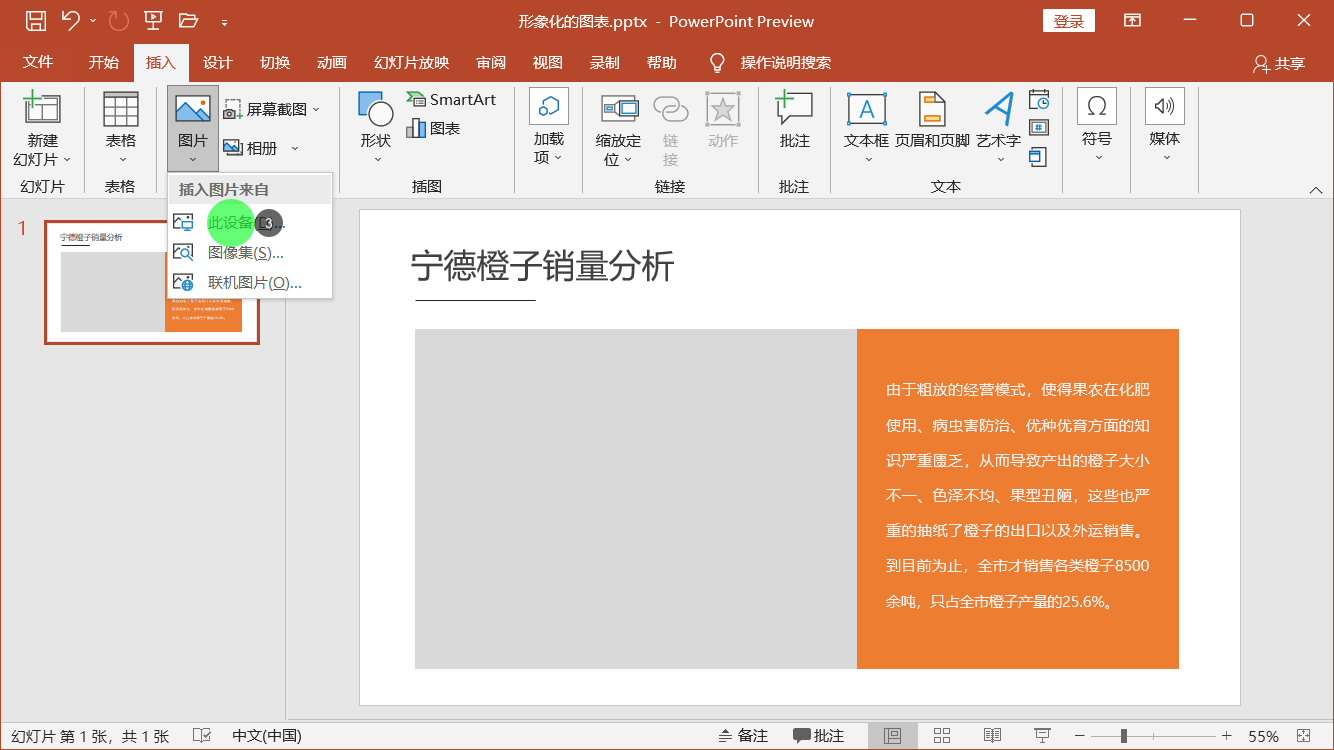The width and height of the screenshot is (1334, 750).
Task: Click the 登录 sign-in button
Action: coord(1069,21)
